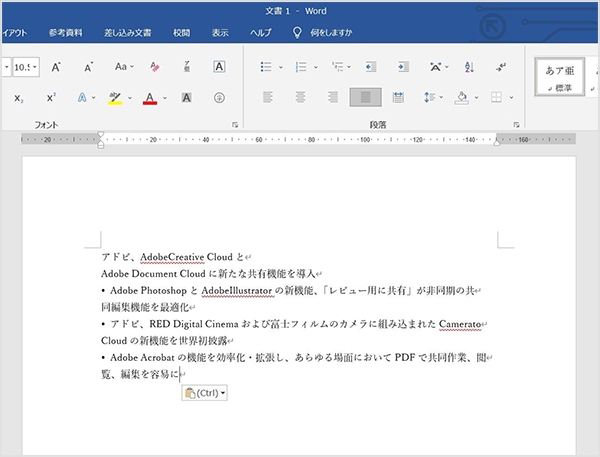The image size is (600, 457).
Task: Apply borders using the borders icon
Action: pyautogui.click(x=496, y=97)
